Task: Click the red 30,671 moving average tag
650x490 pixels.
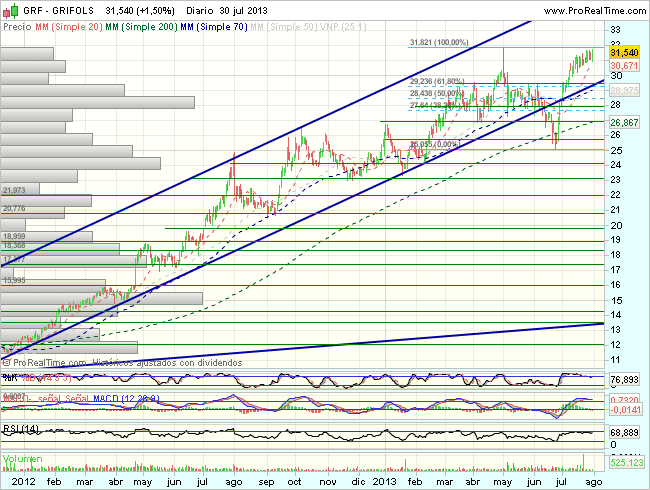Action: (x=623, y=64)
